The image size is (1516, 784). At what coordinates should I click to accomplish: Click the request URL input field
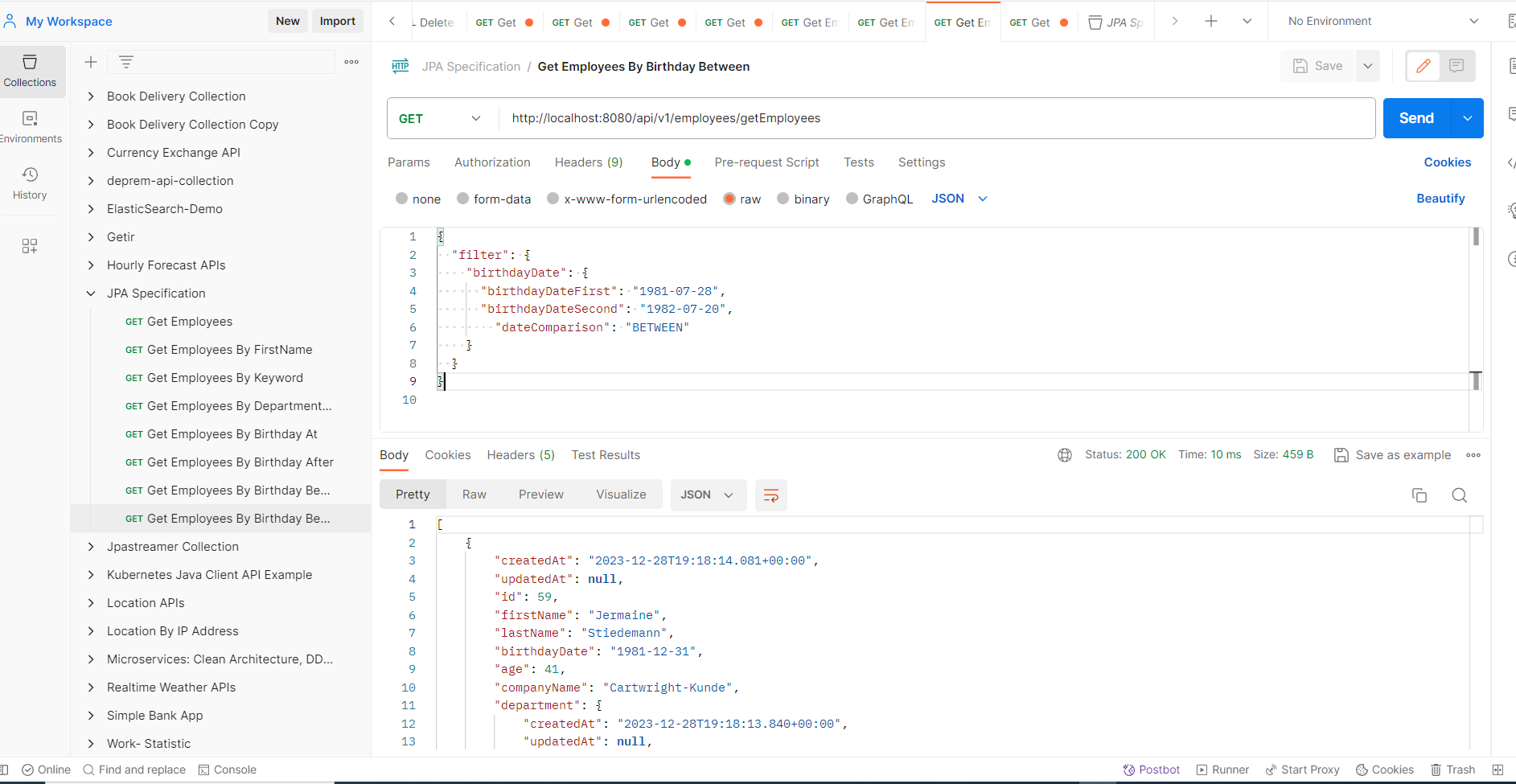(937, 118)
